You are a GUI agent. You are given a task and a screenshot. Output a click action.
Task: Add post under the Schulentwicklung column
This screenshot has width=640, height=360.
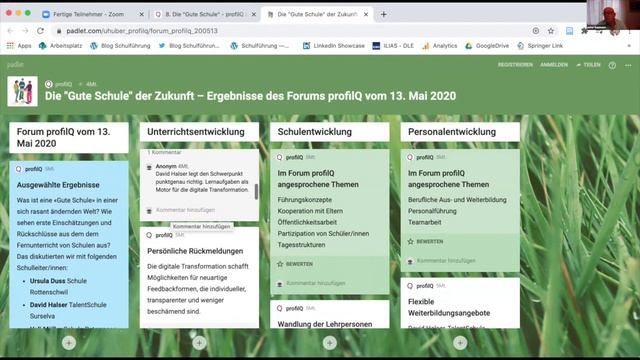coord(330,343)
